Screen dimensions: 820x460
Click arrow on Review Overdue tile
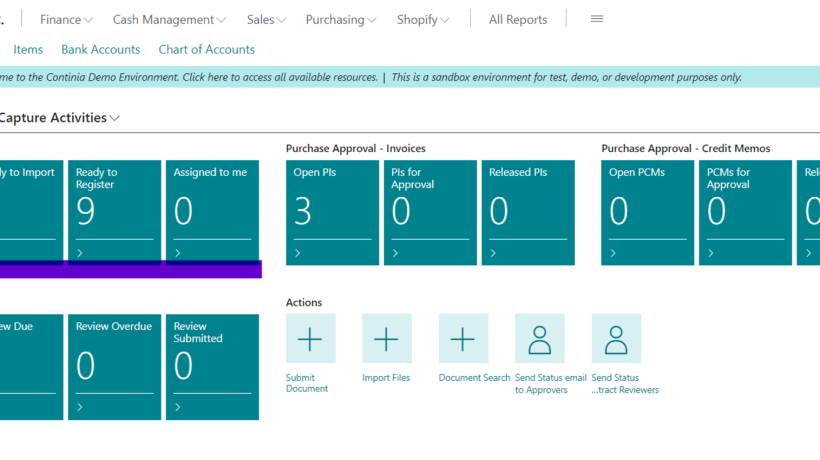pyautogui.click(x=80, y=407)
